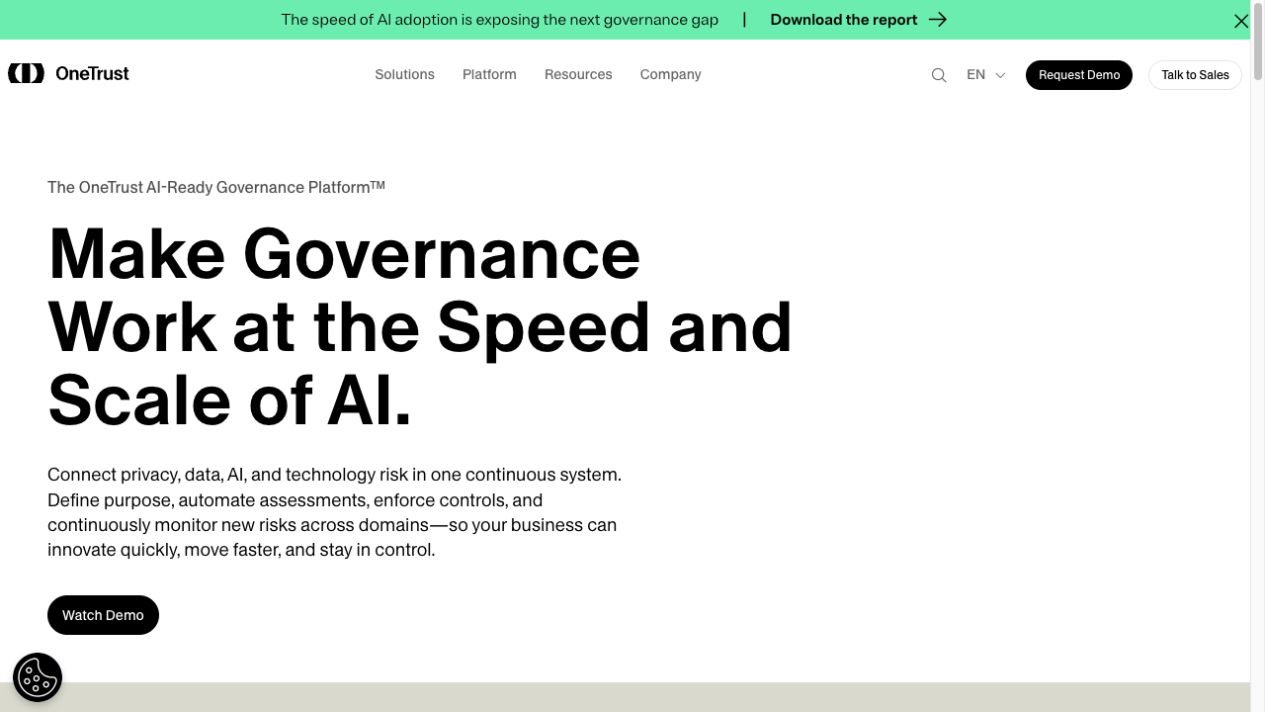Dismiss the green announcement banner
The height and width of the screenshot is (712, 1265).
[1241, 20]
